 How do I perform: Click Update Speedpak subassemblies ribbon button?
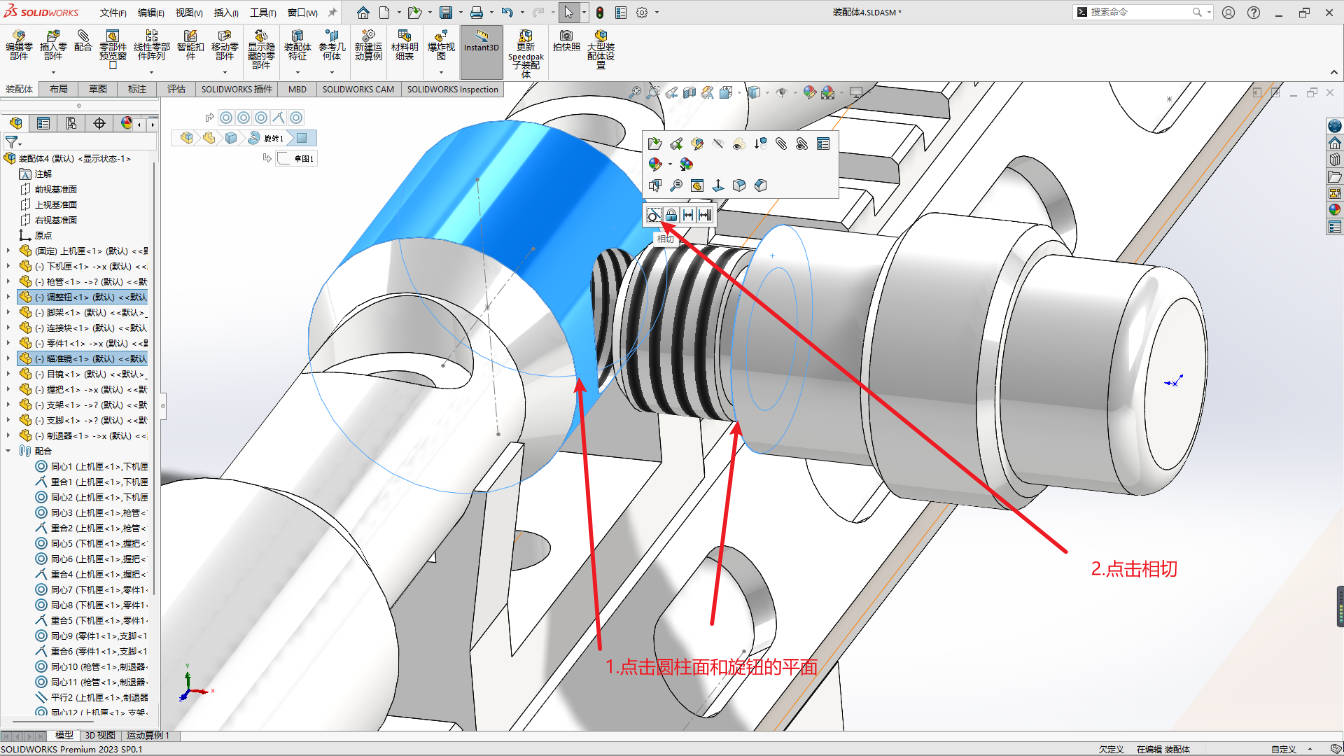click(526, 54)
